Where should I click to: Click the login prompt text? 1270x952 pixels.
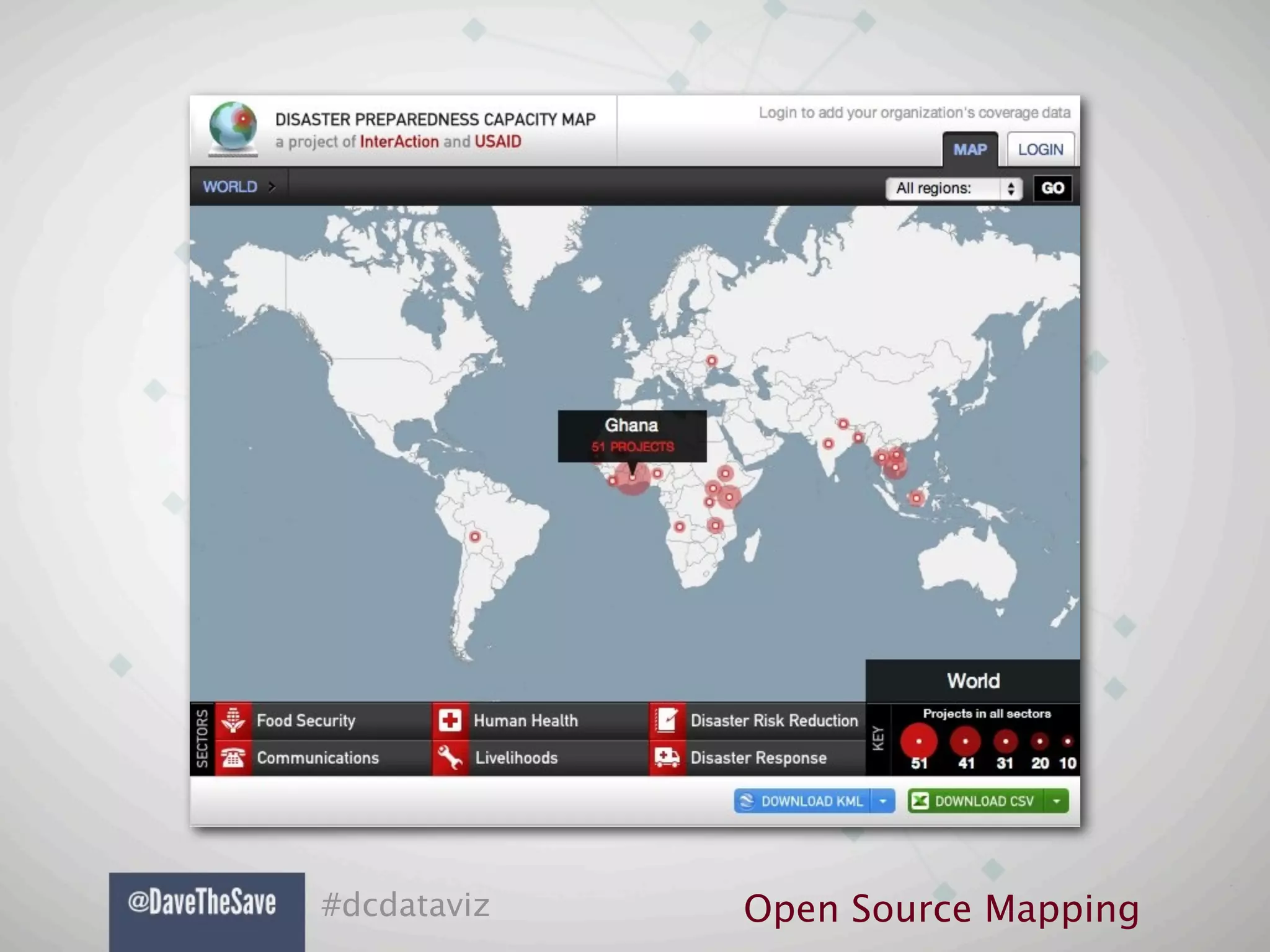915,113
